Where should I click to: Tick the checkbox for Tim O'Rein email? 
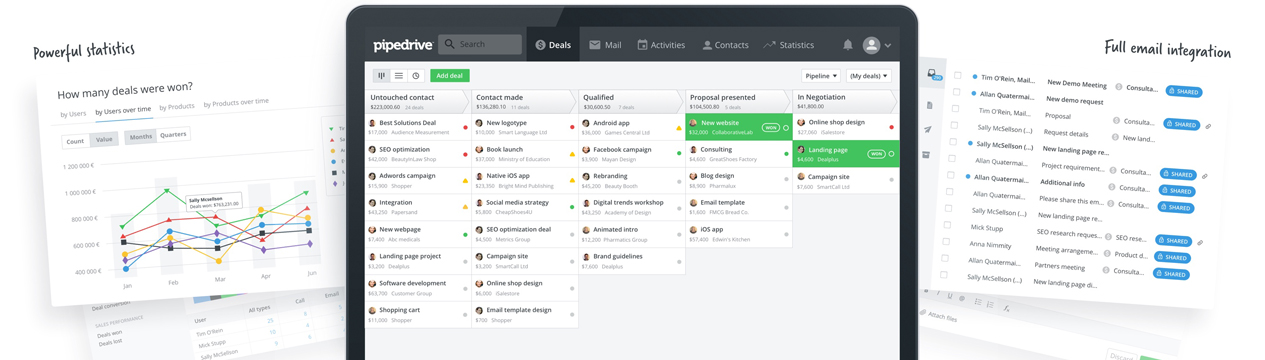tap(958, 76)
